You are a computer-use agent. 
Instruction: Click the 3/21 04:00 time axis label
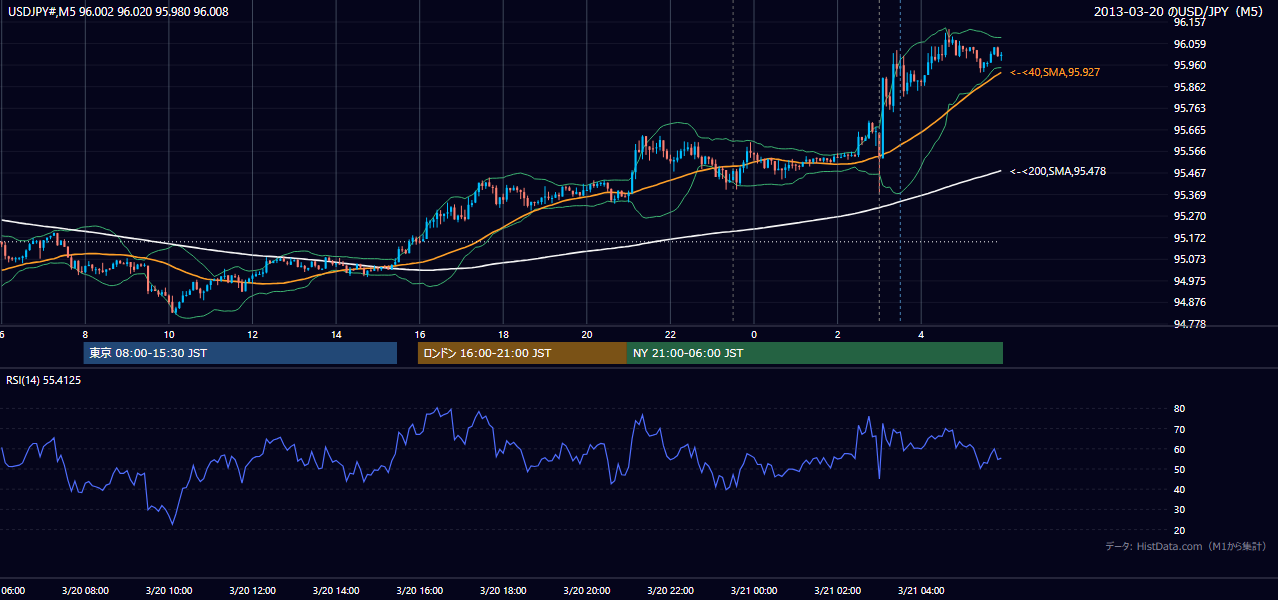pos(920,590)
